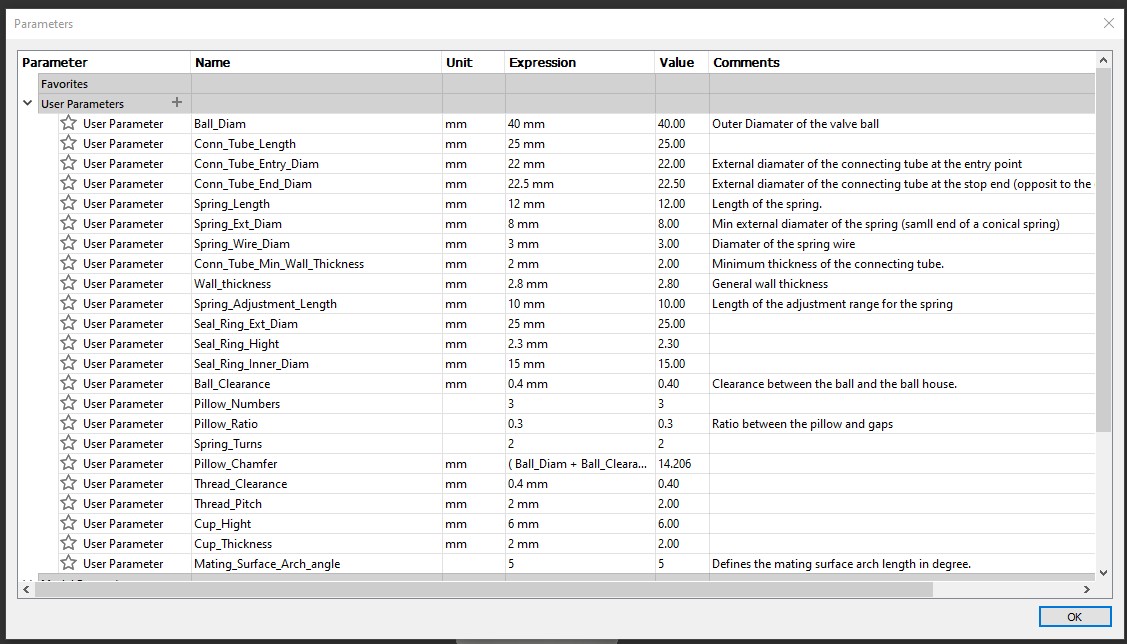Edit the Pillow_Chamfer formula expression

click(580, 464)
